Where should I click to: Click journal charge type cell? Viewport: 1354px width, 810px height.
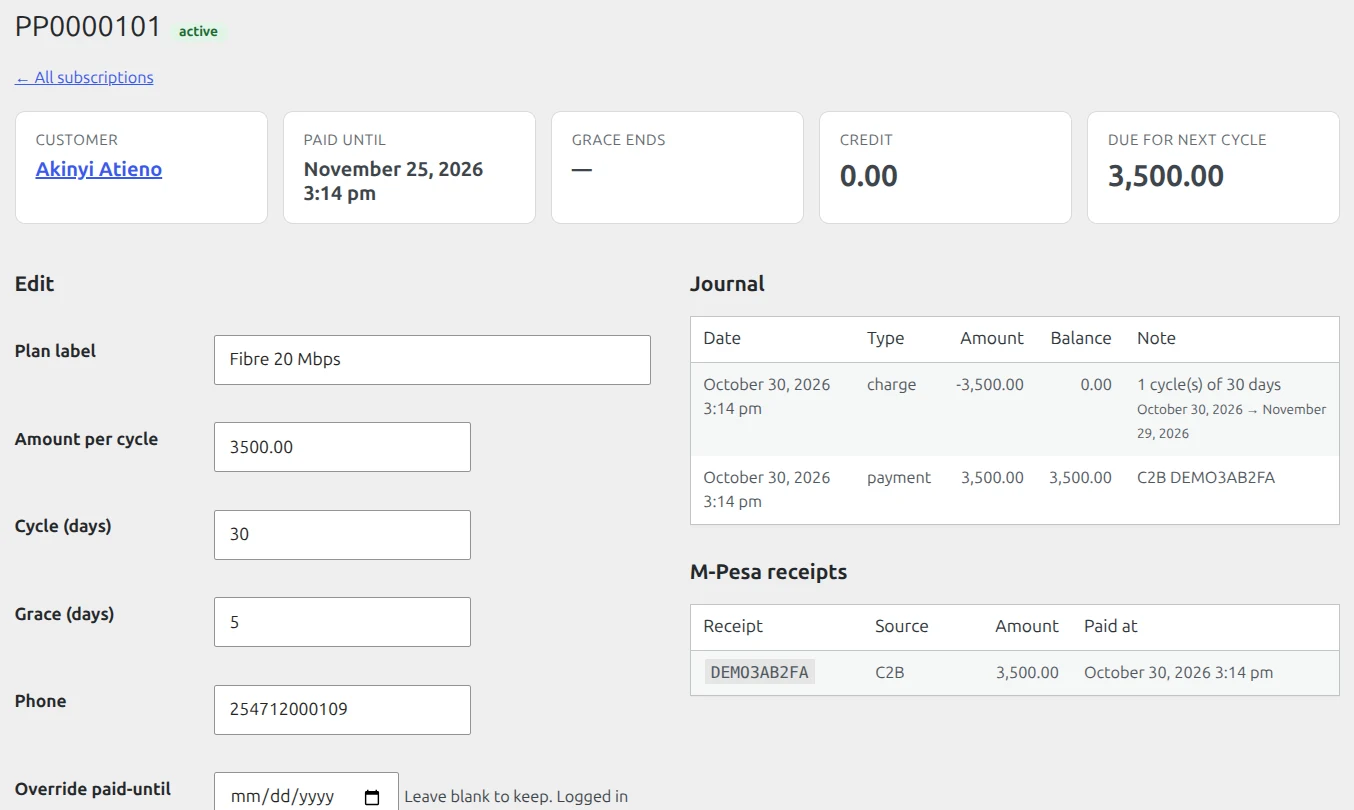tap(891, 384)
